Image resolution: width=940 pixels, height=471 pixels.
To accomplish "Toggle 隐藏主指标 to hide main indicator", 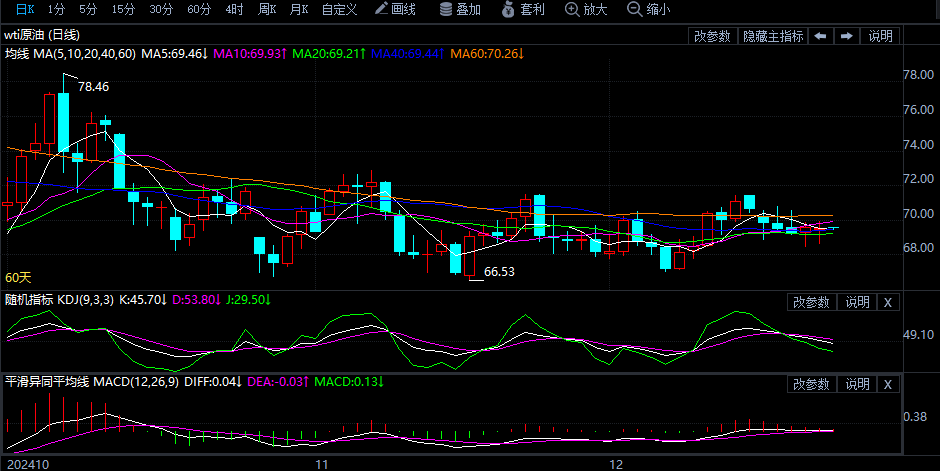I will tap(772, 36).
